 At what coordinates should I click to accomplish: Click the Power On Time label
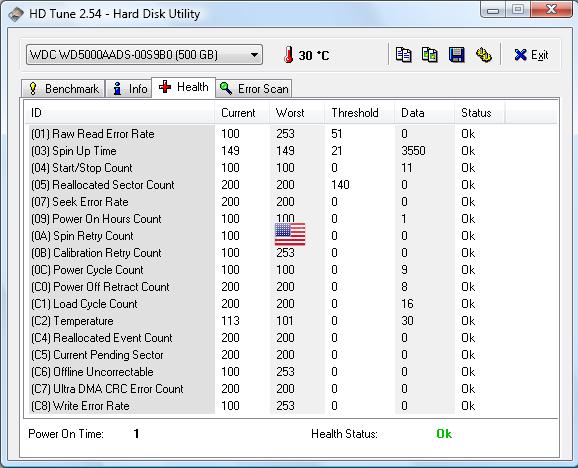point(66,434)
